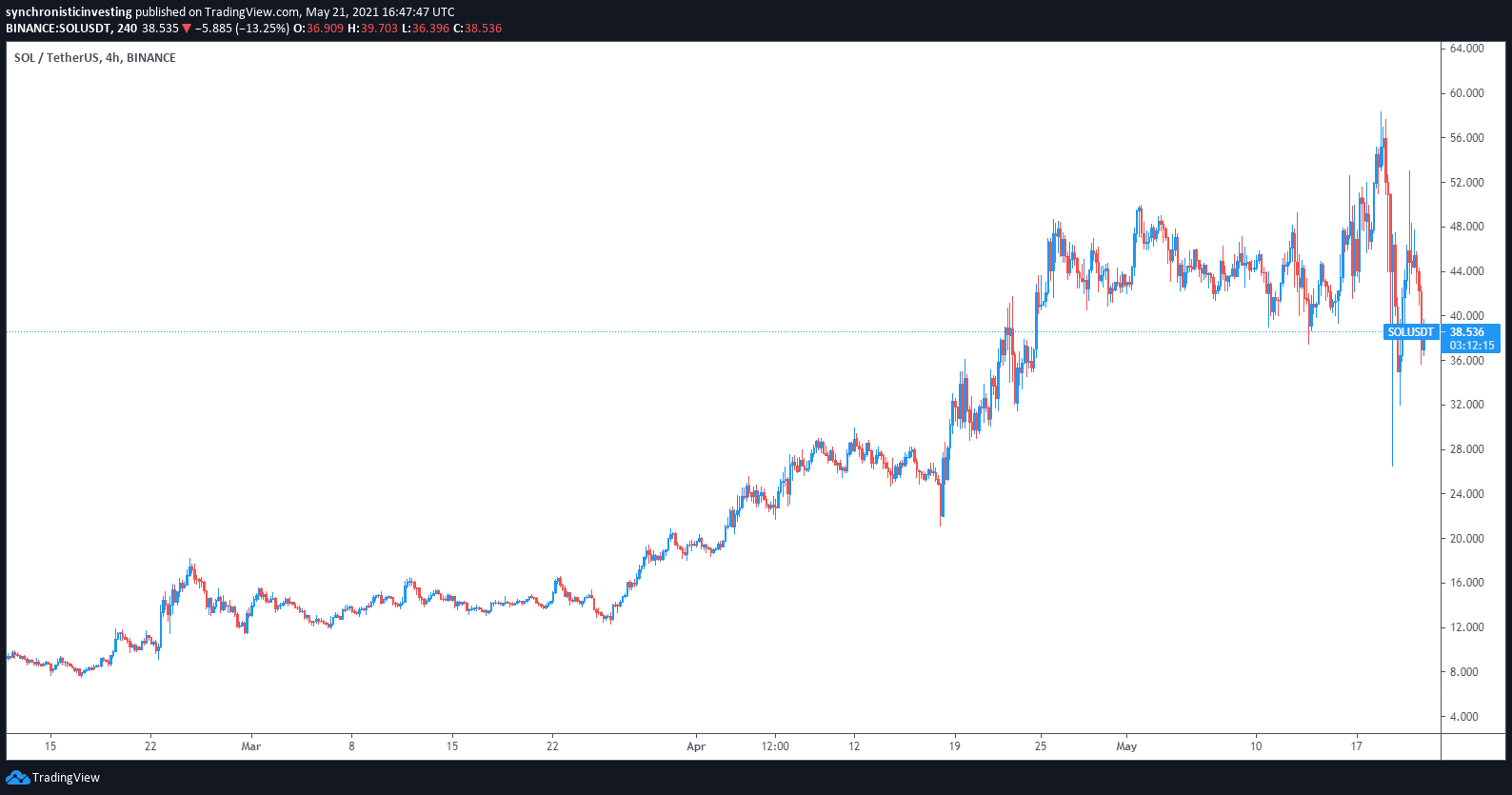Select the SOLUSDT price label tag
The height and width of the screenshot is (795, 1512).
coord(1410,332)
